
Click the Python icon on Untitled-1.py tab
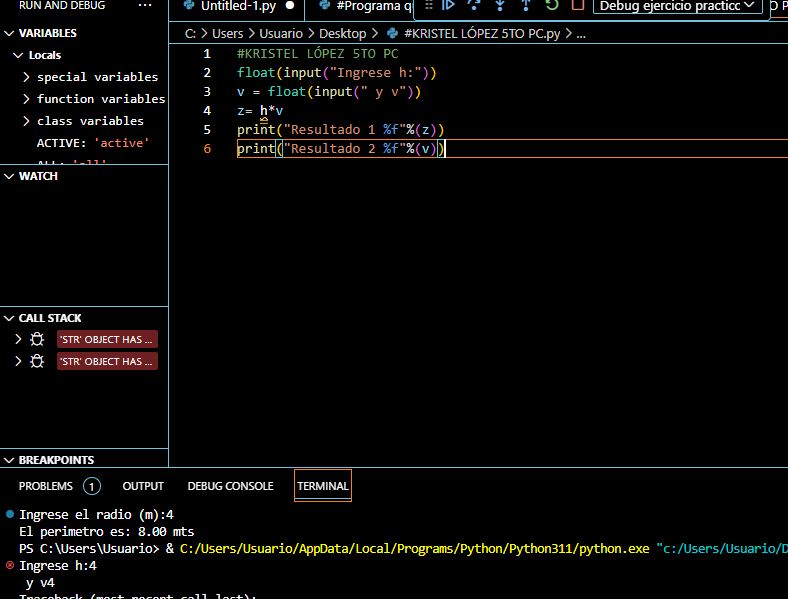[189, 6]
